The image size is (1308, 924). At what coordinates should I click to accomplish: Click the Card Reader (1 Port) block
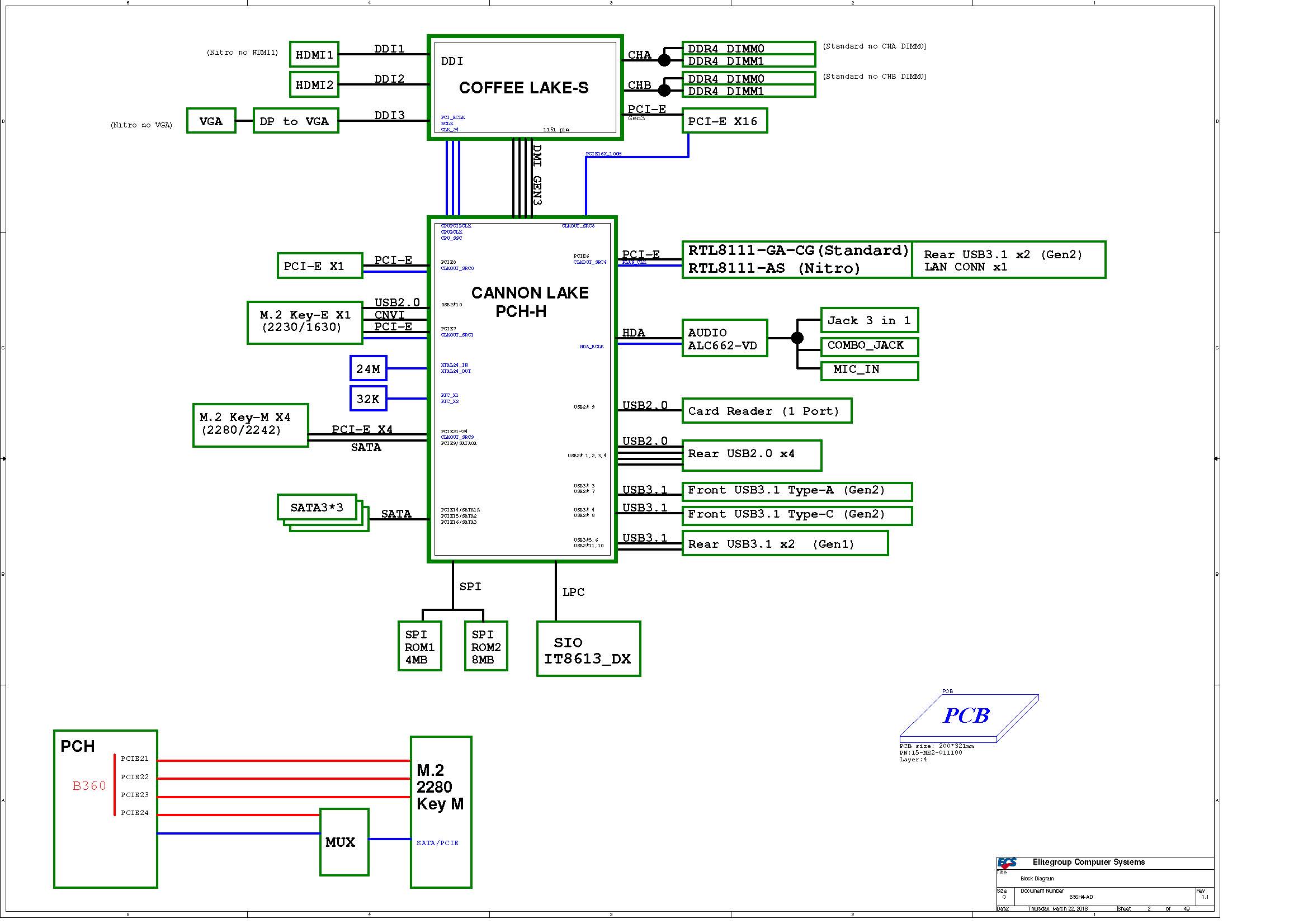pyautogui.click(x=767, y=410)
